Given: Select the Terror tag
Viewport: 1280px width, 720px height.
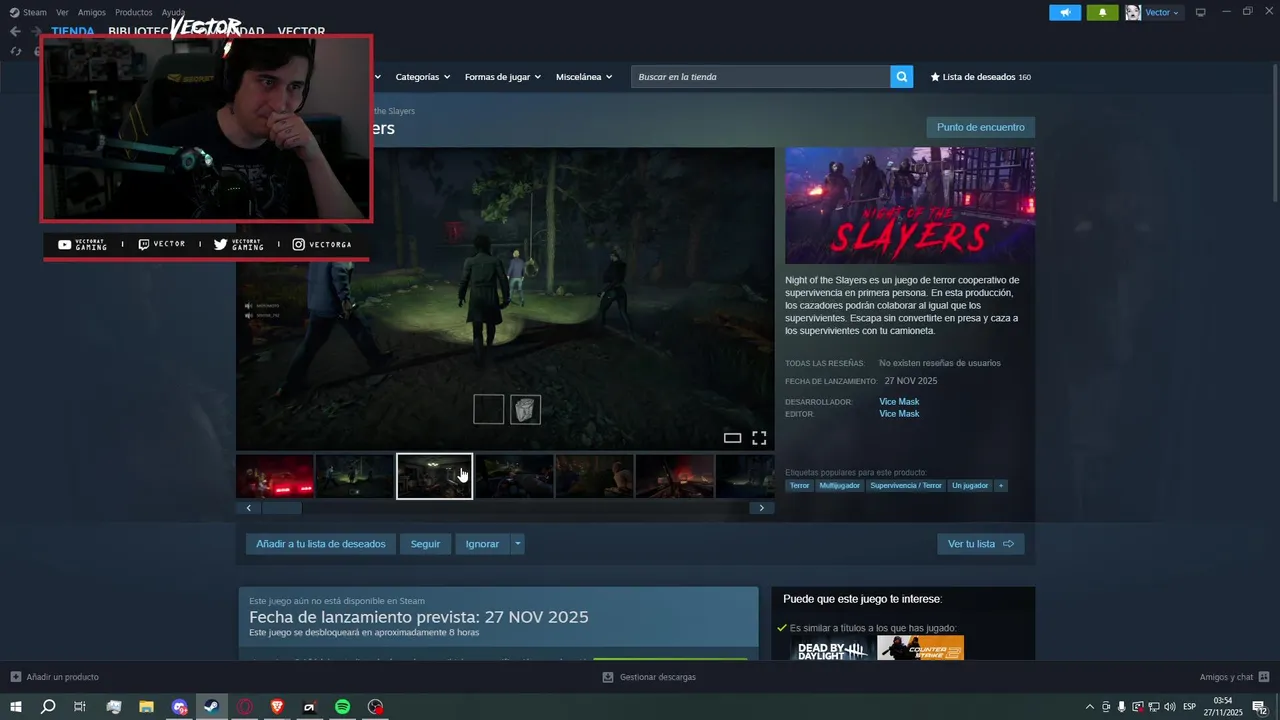Looking at the screenshot, I should (799, 486).
